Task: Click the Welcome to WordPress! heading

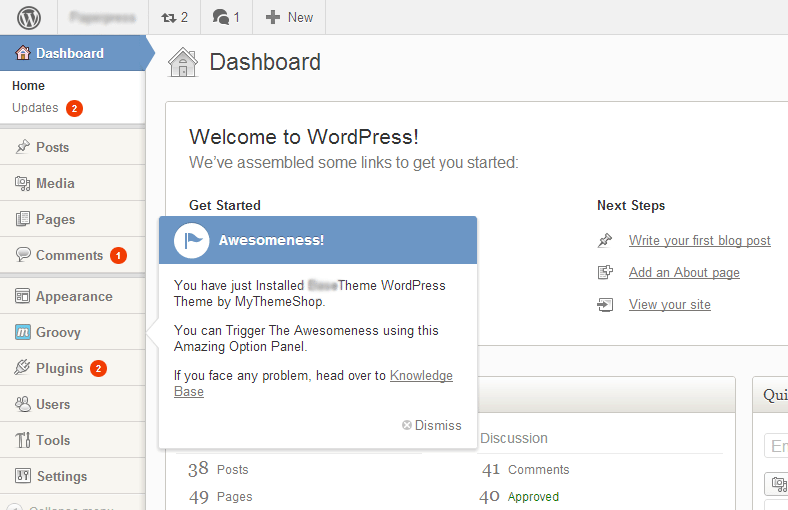Action: pos(304,137)
